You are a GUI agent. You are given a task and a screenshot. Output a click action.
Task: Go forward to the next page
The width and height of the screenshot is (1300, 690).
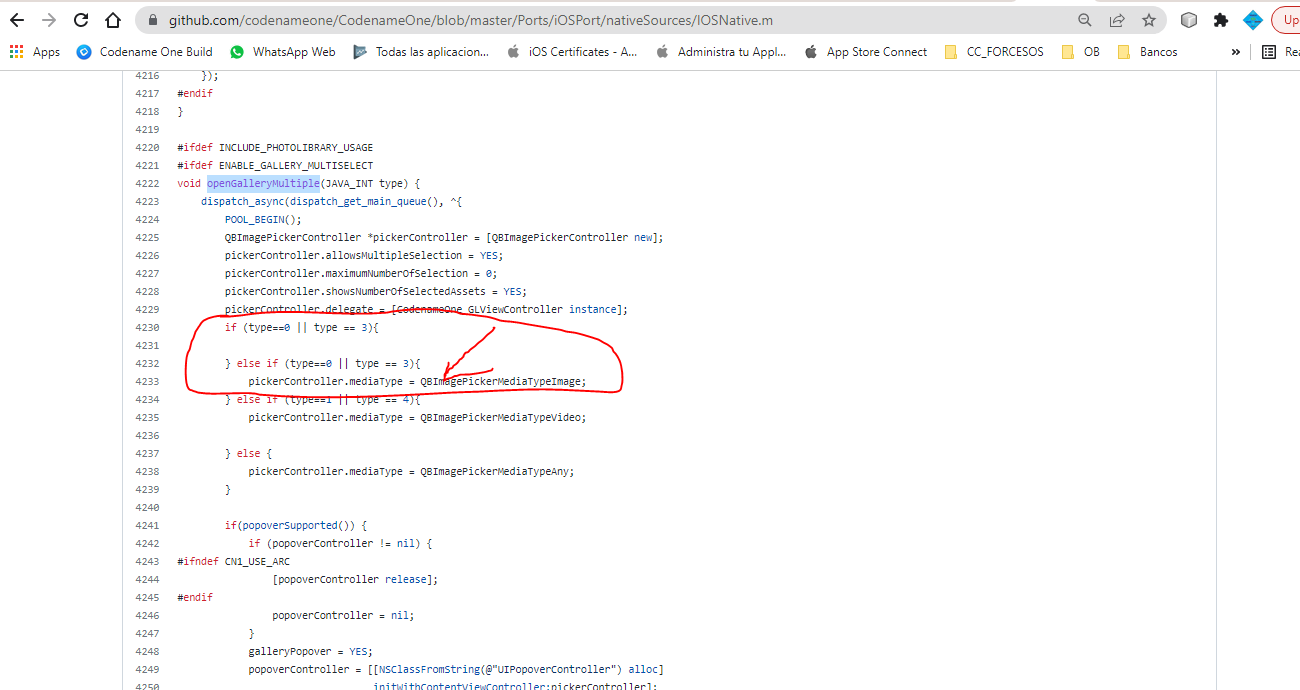pos(48,20)
